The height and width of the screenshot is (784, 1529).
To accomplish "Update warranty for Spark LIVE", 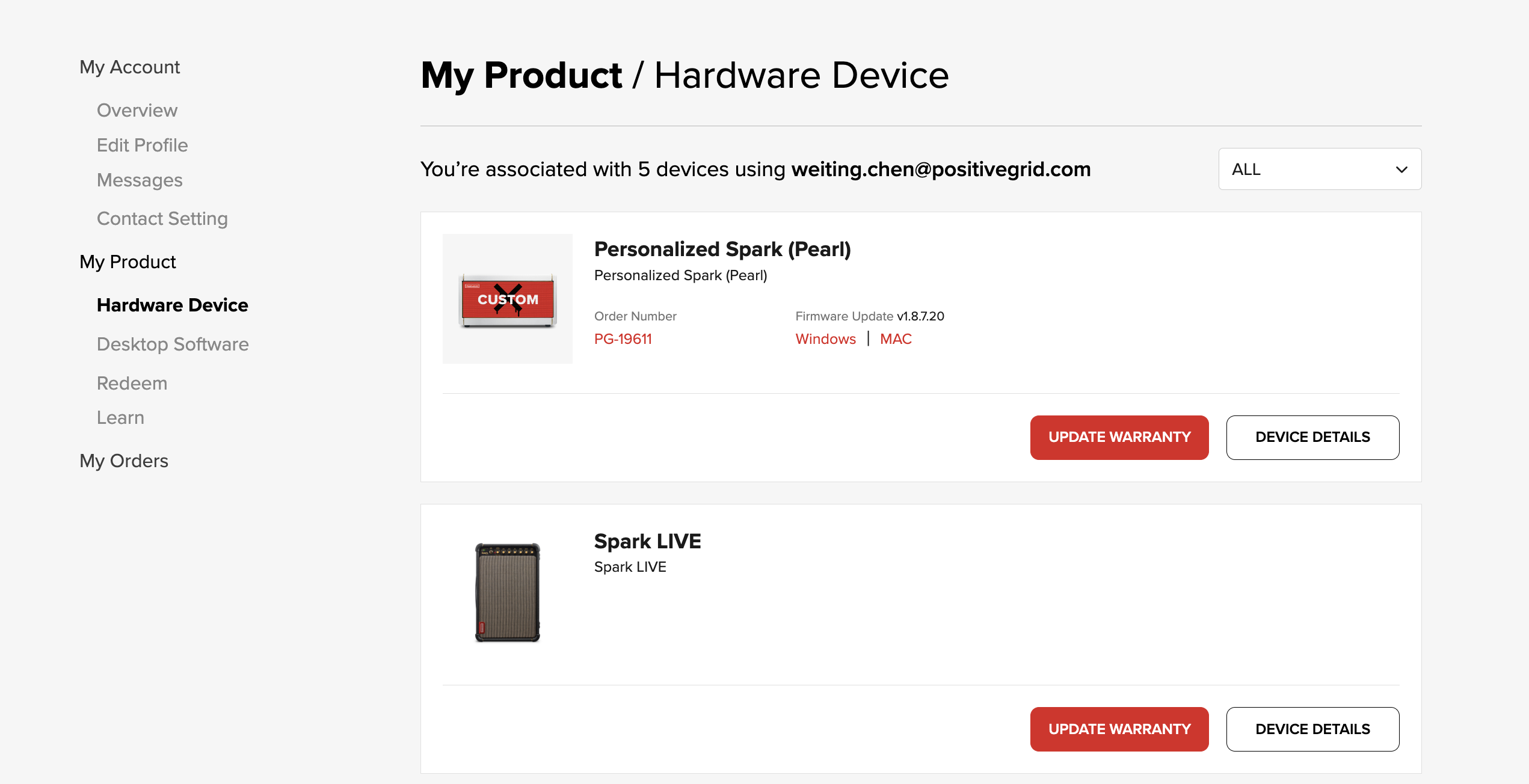I will click(x=1119, y=729).
